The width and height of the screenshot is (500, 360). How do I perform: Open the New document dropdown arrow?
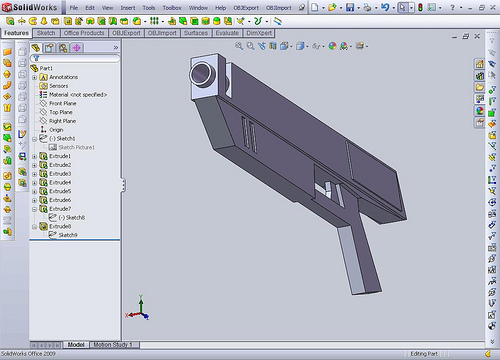click(323, 8)
